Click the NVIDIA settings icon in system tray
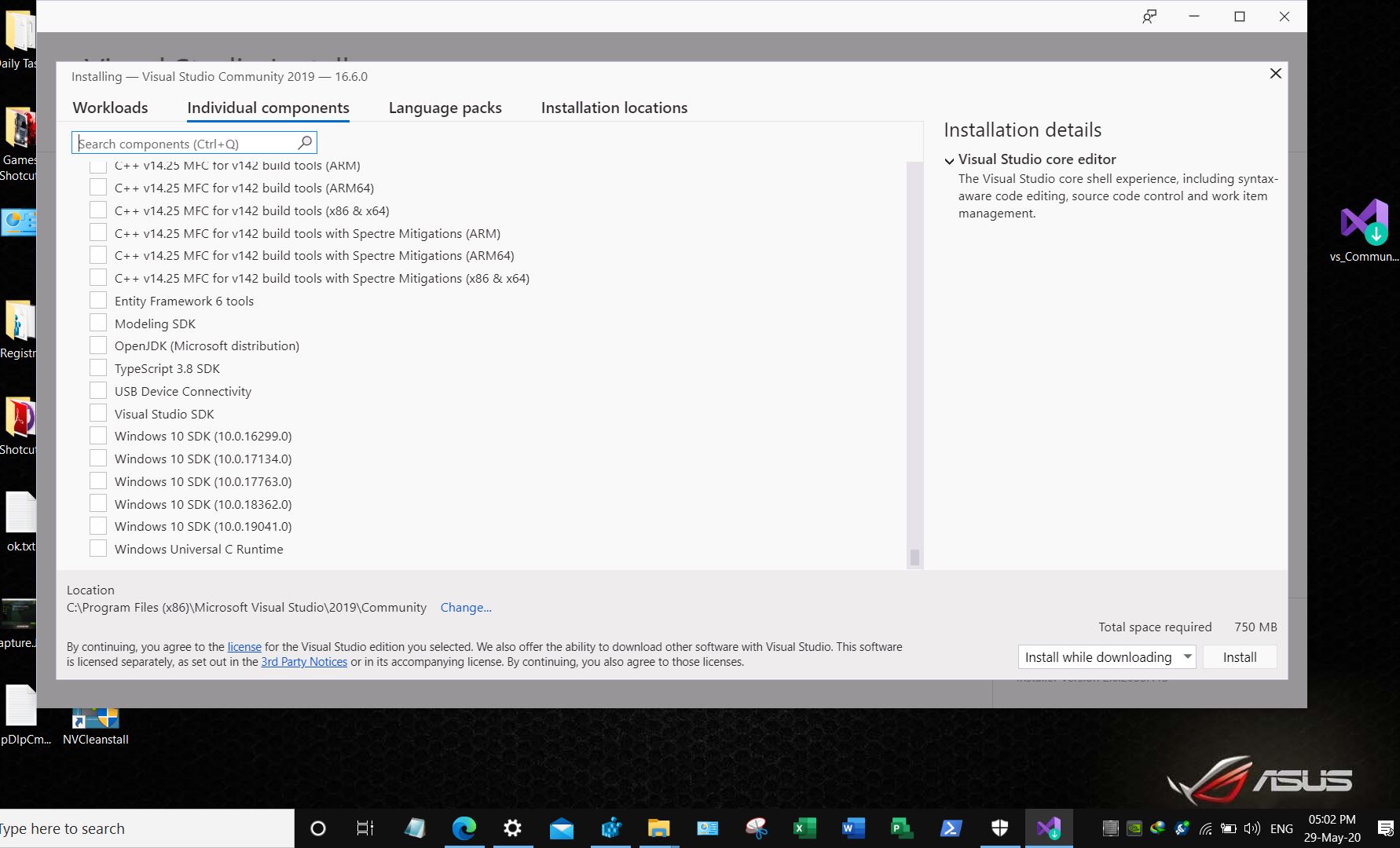The image size is (1400, 848). (x=1134, y=828)
